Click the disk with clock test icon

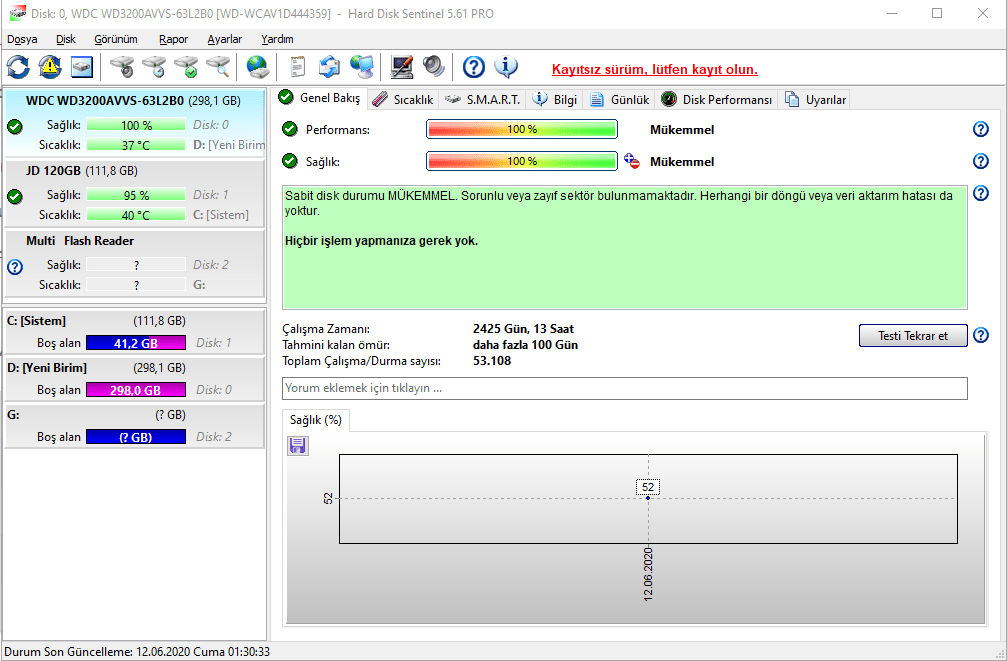click(x=154, y=67)
